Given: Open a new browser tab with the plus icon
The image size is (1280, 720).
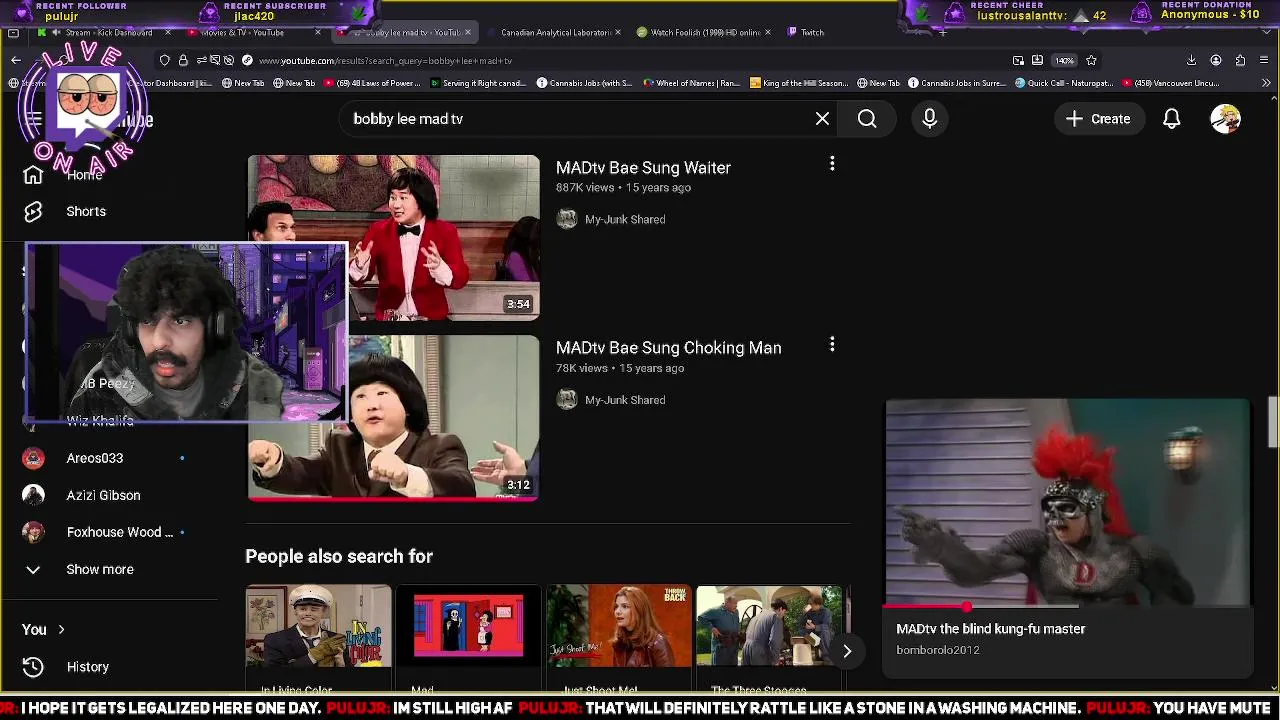Looking at the screenshot, I should (x=942, y=32).
